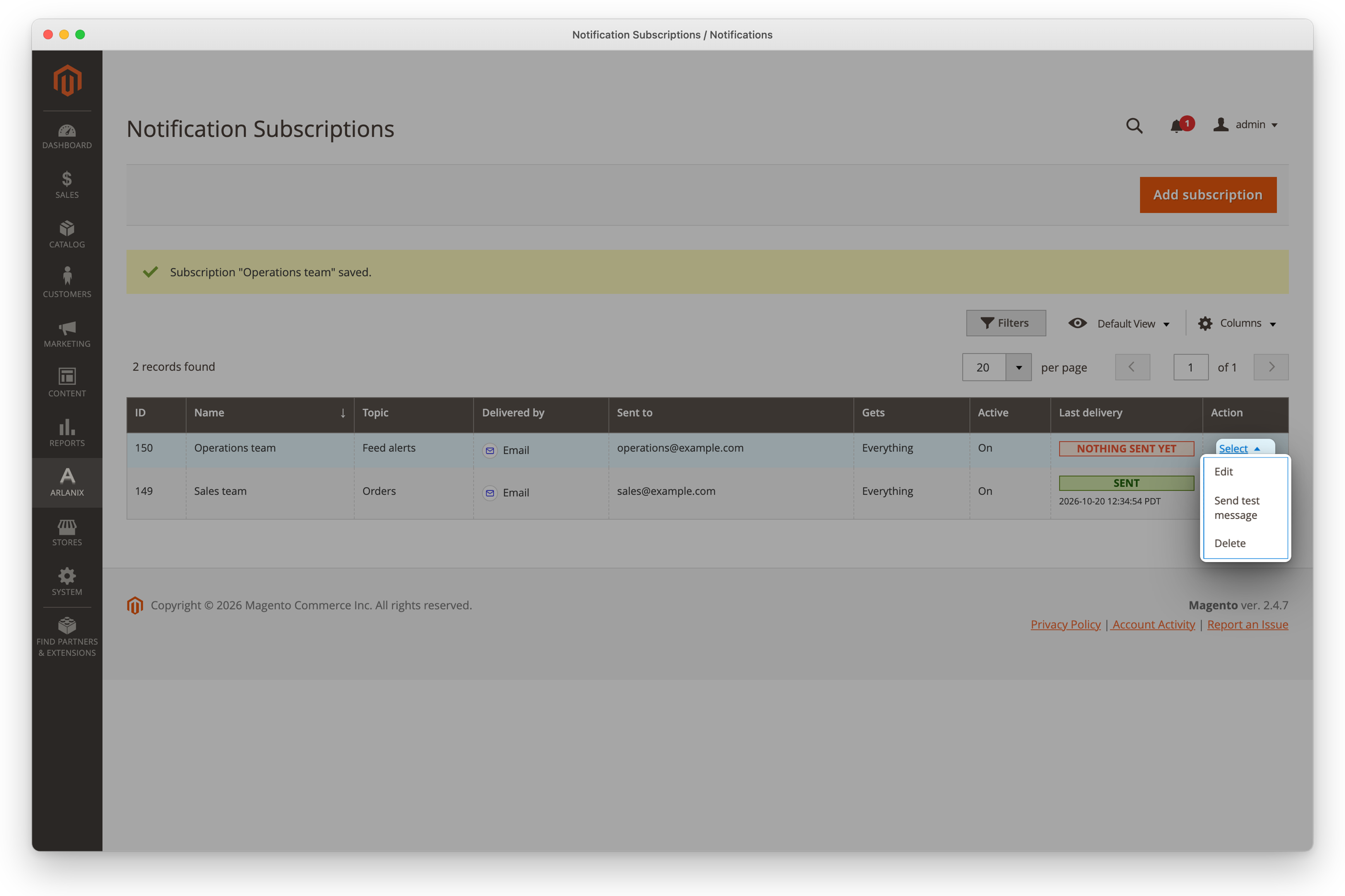Open the Marketing megaphone menu
Image resolution: width=1345 pixels, height=896 pixels.
click(x=67, y=334)
